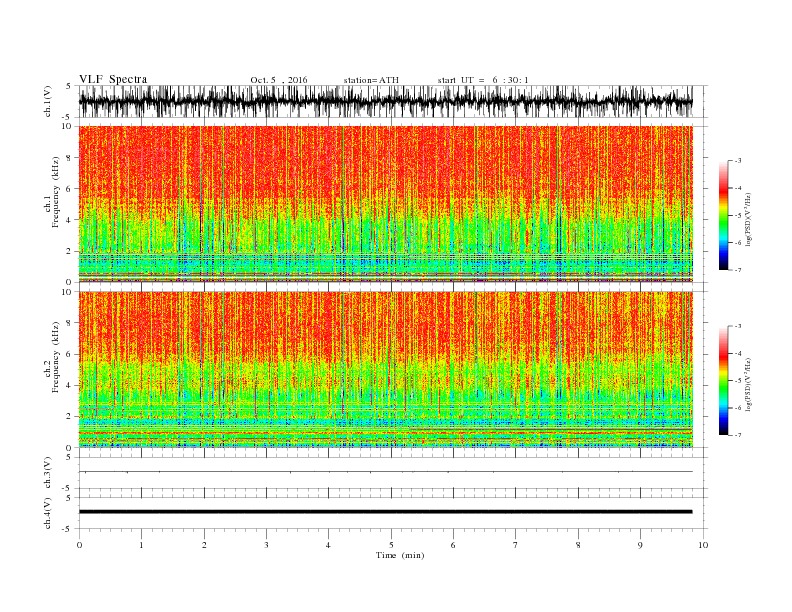792x612 pixels.
Task: Select the "Time (min)" axis label
Action: pos(400,555)
